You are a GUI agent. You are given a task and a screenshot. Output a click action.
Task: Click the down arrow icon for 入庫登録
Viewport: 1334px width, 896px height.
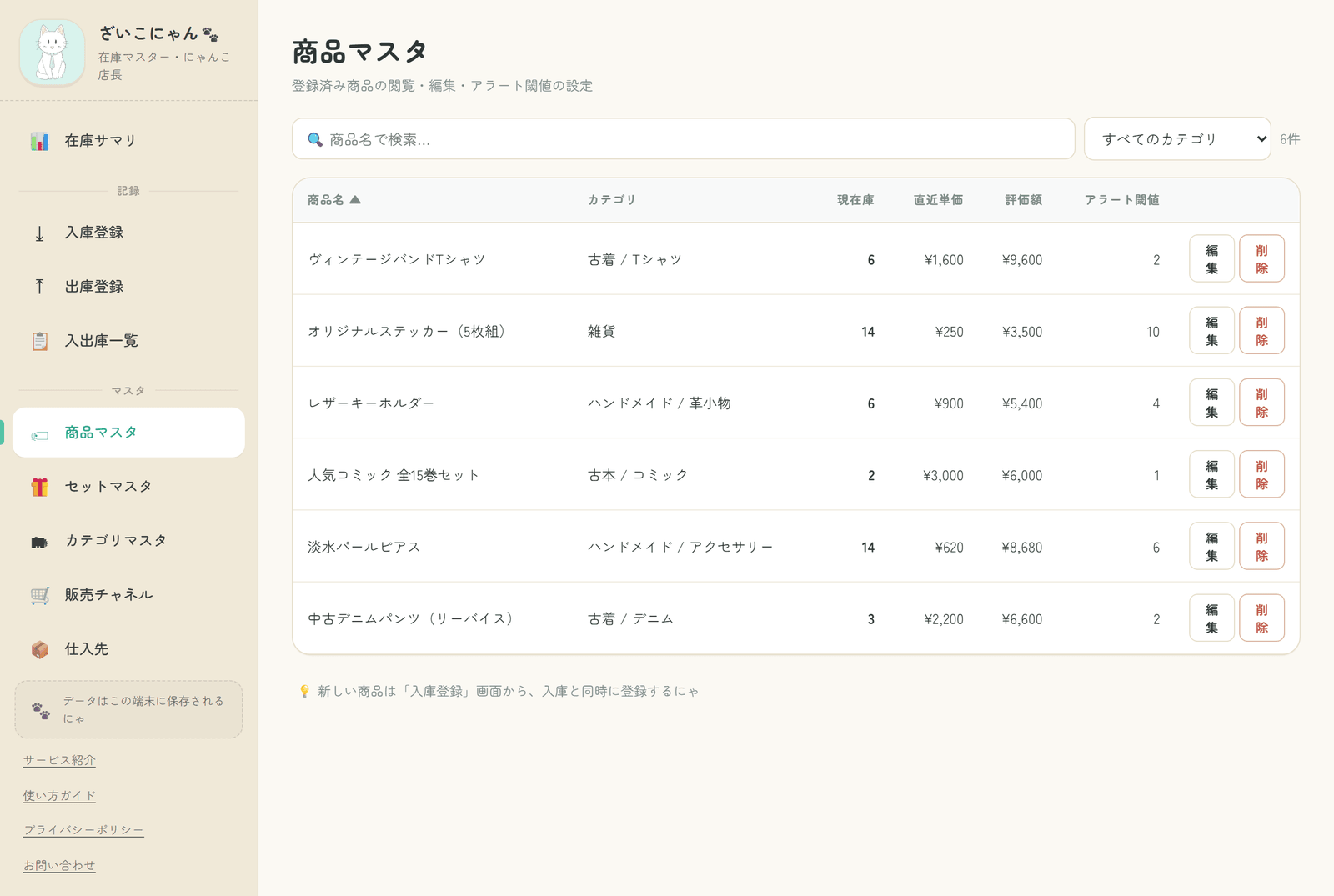tap(39, 233)
